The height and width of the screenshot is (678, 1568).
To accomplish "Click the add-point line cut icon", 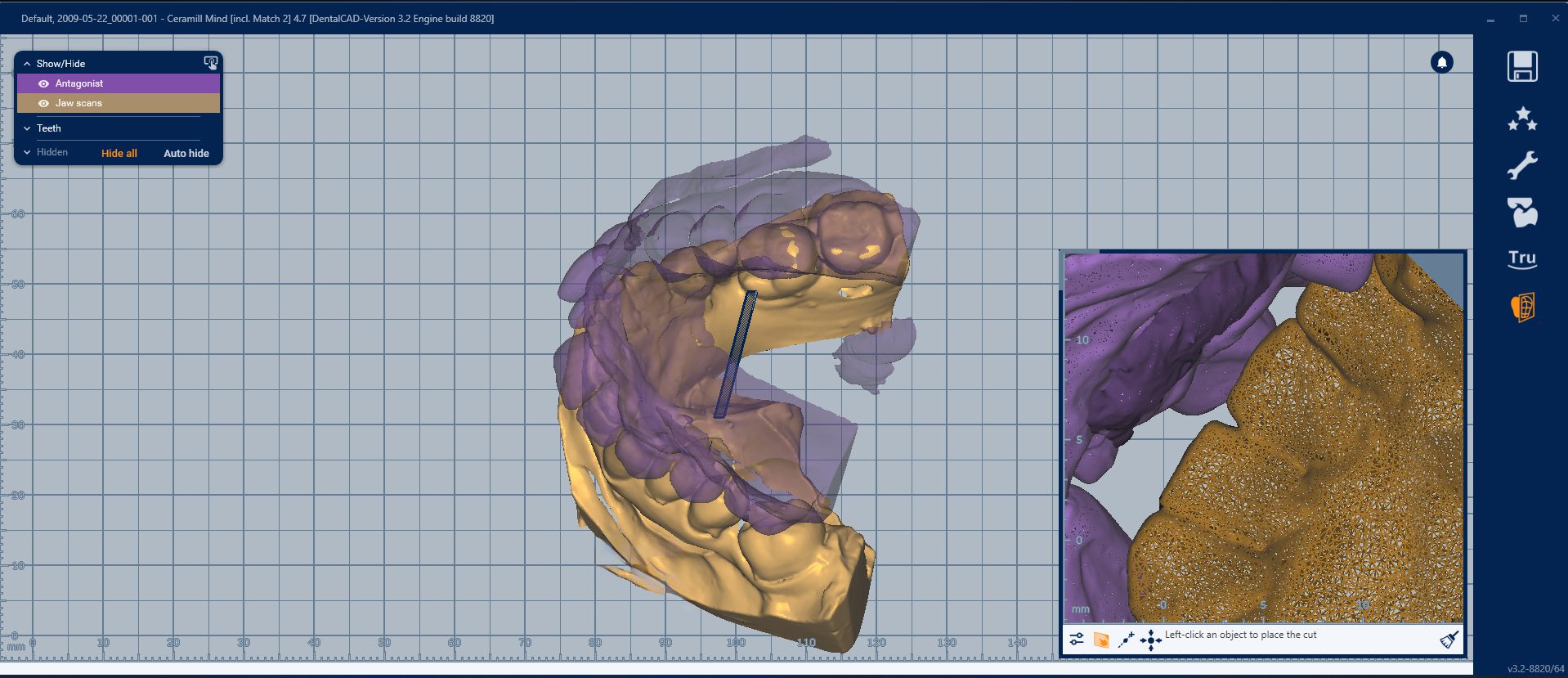I will [1126, 640].
